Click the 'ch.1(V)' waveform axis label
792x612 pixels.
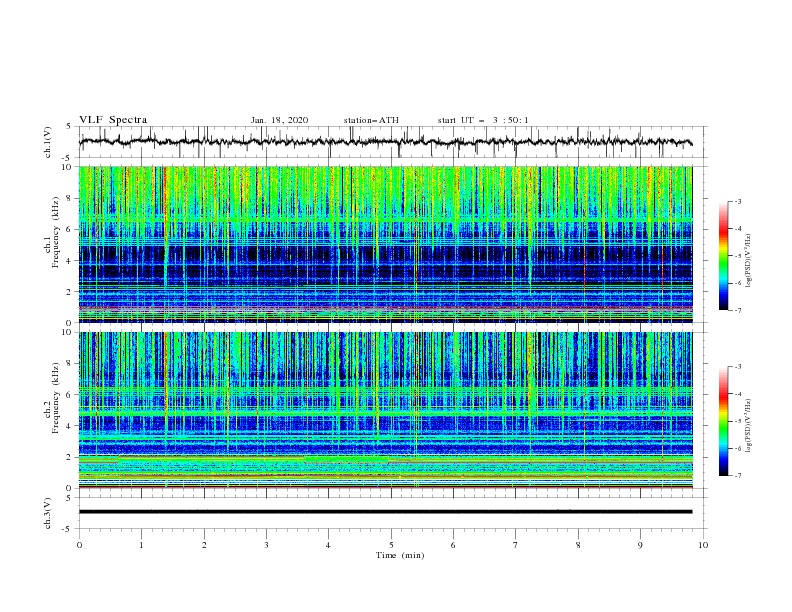tap(47, 142)
